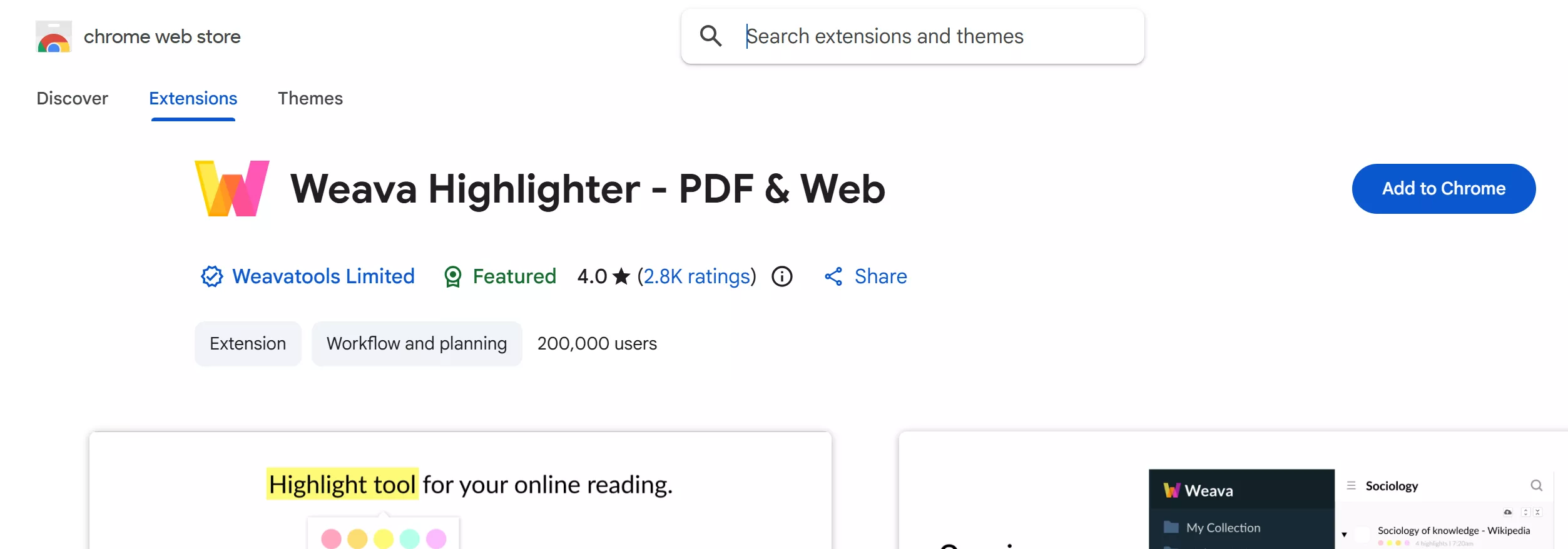
Task: Click the verified publisher badge icon
Action: (211, 276)
